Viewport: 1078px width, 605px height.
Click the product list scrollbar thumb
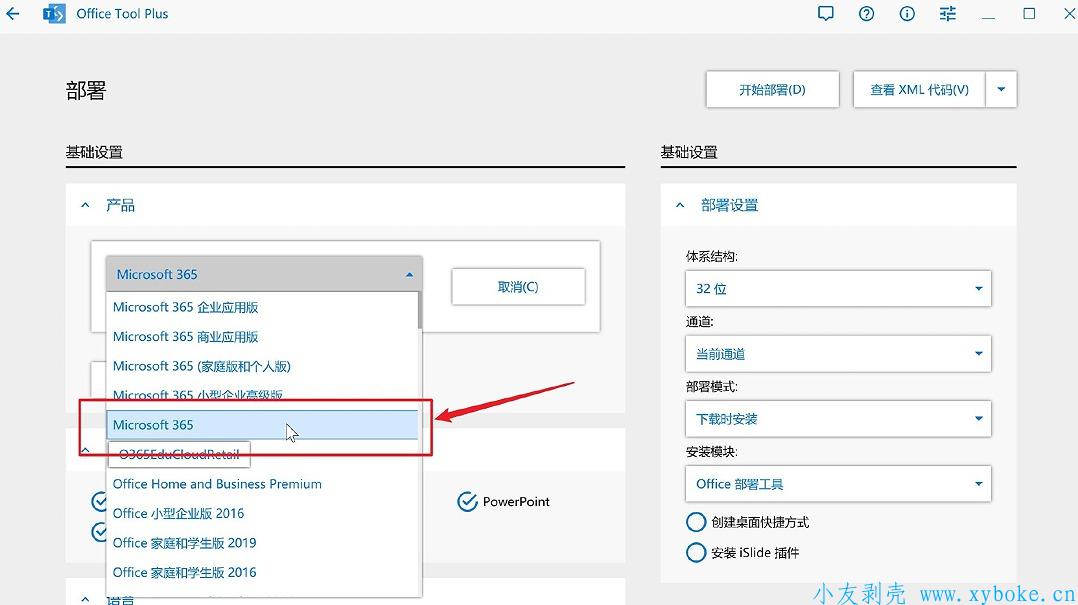419,310
